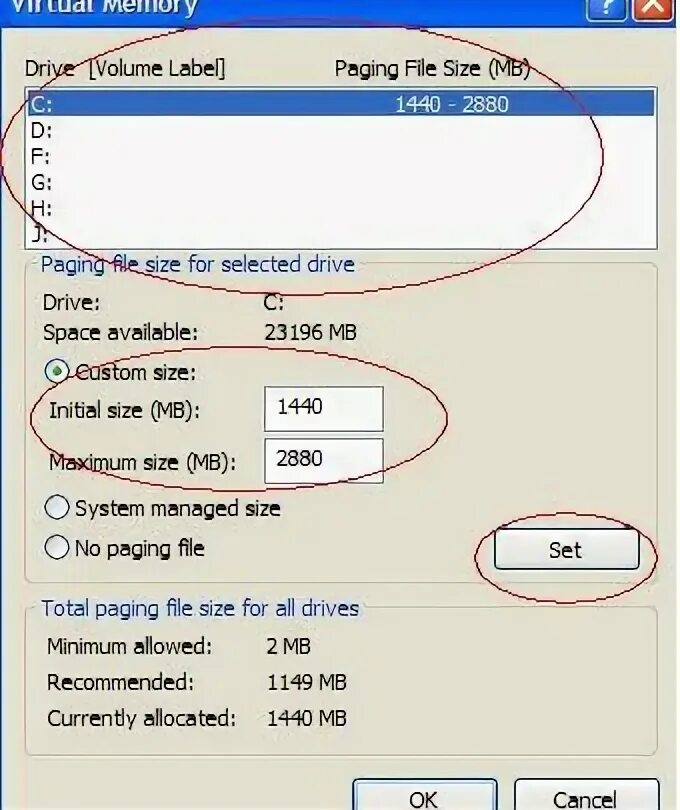Viewport: 680px width, 810px height.
Task: Click the 1440 - 2880 paging size value
Action: coord(452,104)
